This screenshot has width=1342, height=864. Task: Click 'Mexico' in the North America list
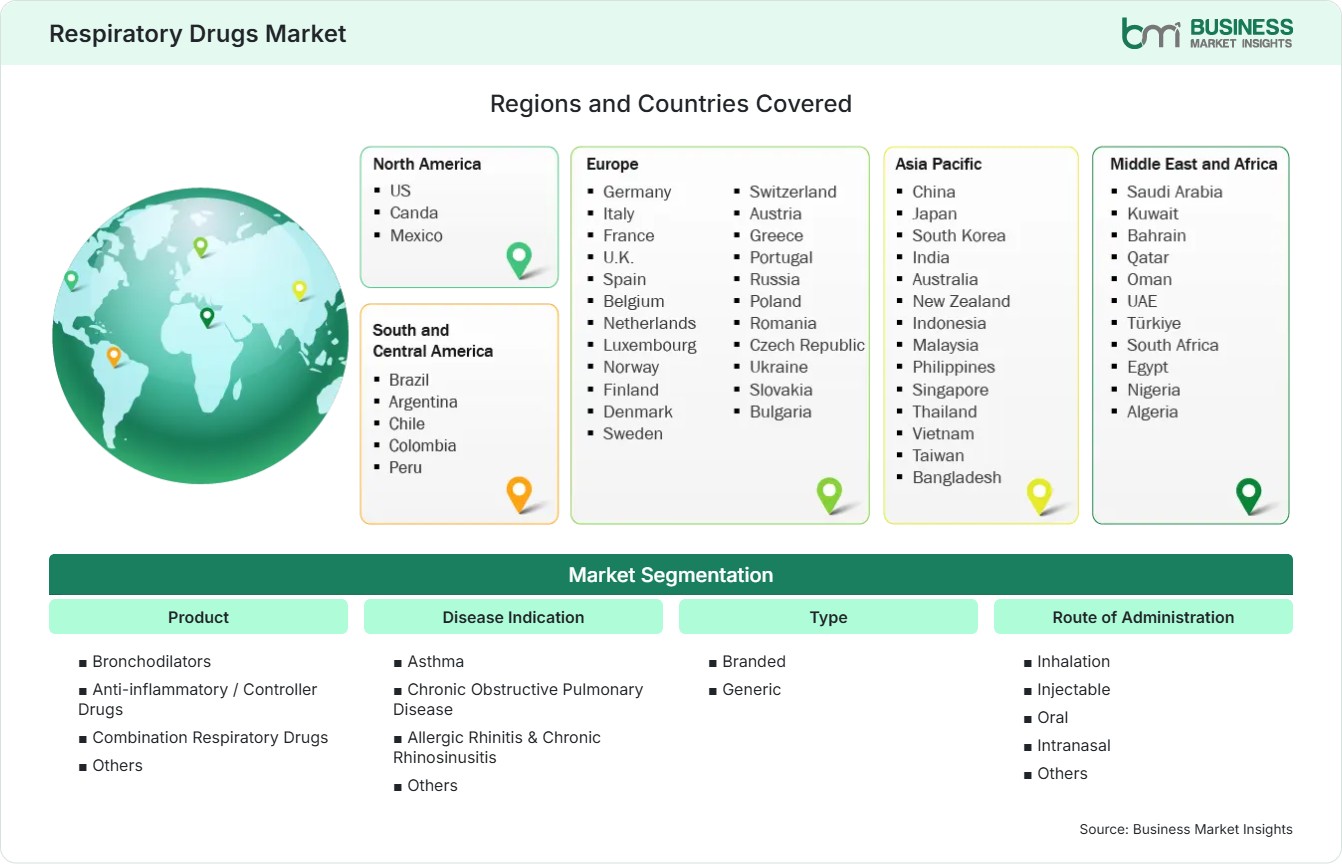click(416, 235)
